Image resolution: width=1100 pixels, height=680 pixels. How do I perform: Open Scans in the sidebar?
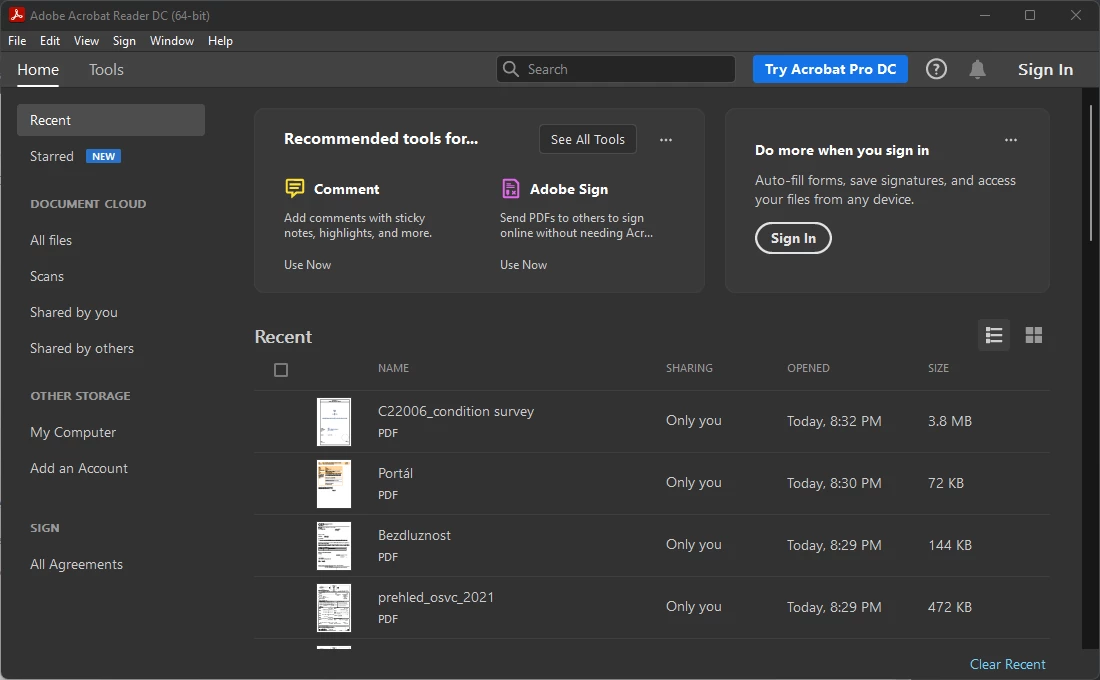(x=46, y=276)
